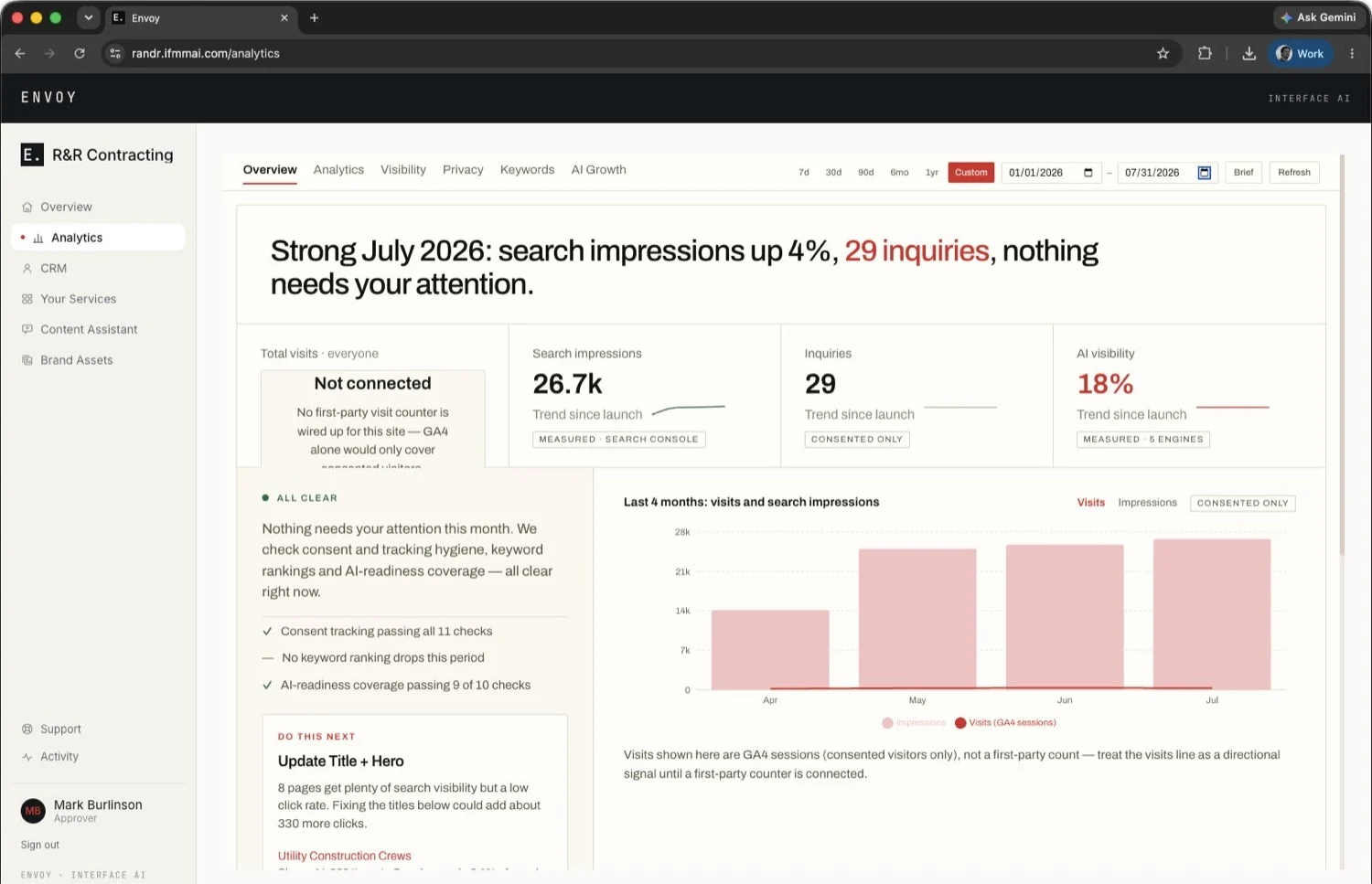Click the Visits (GA4 sessions) legend dot
This screenshot has width=1372, height=884.
tap(960, 723)
